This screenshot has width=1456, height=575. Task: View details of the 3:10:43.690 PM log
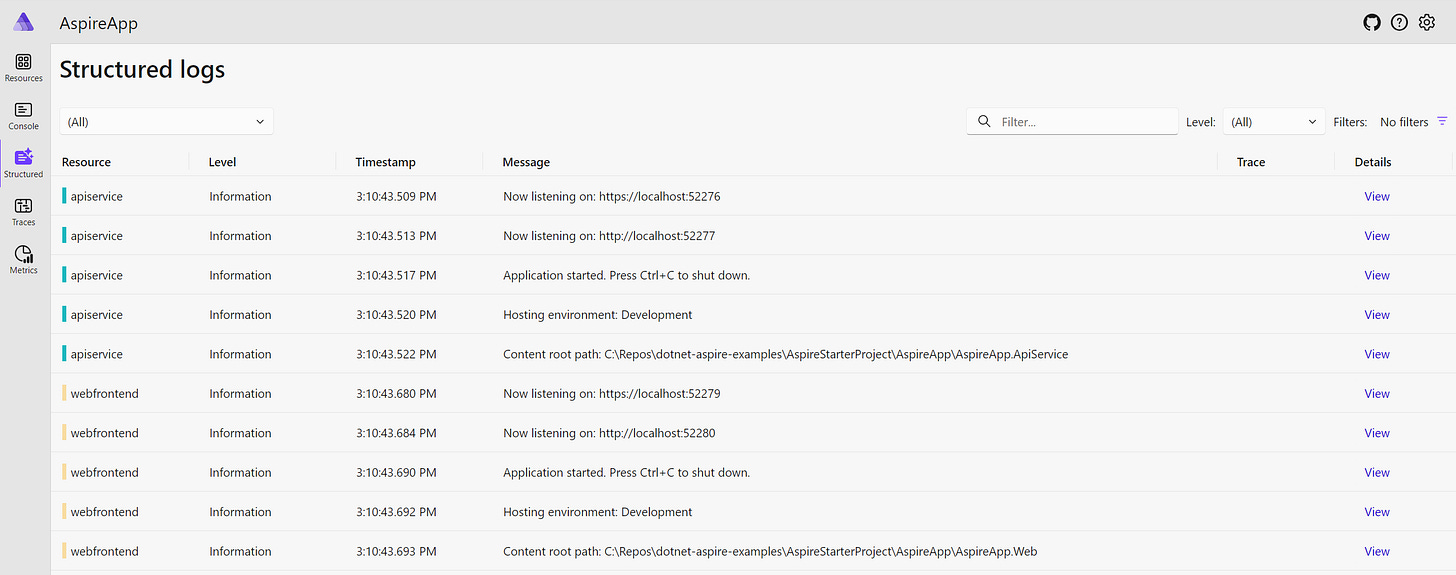(x=1377, y=473)
